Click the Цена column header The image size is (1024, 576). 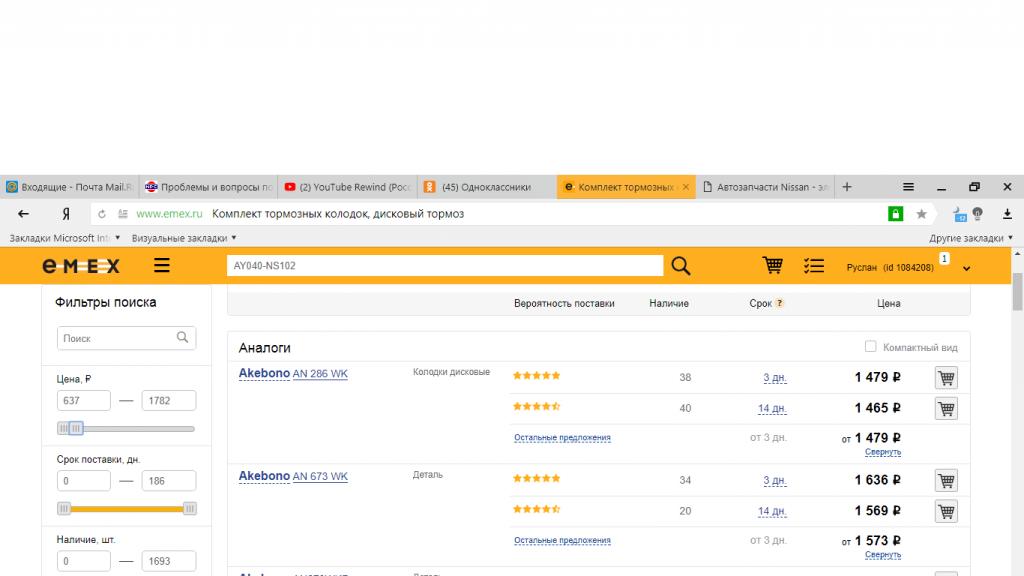click(888, 303)
